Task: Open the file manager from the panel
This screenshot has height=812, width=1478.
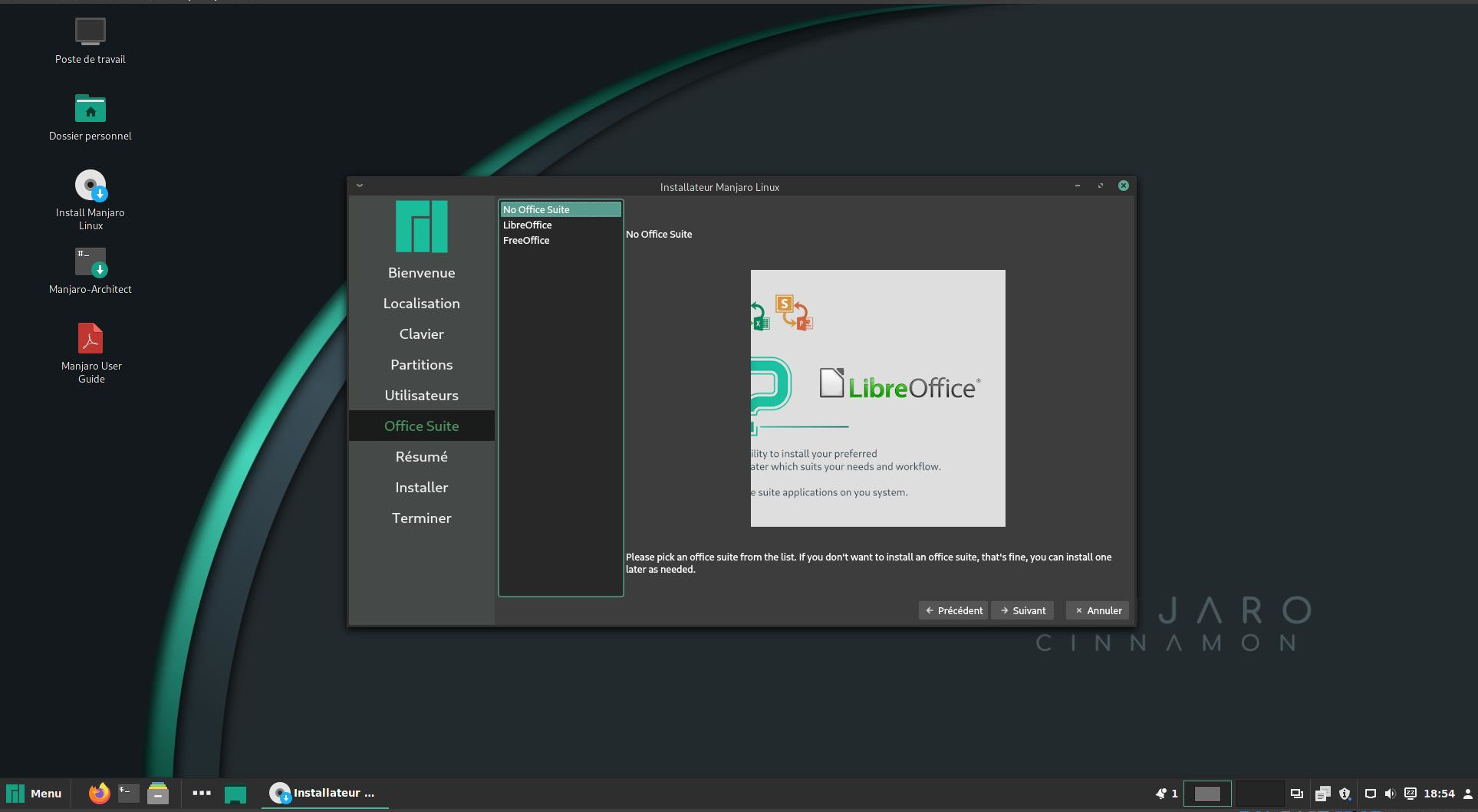Action: (x=158, y=794)
